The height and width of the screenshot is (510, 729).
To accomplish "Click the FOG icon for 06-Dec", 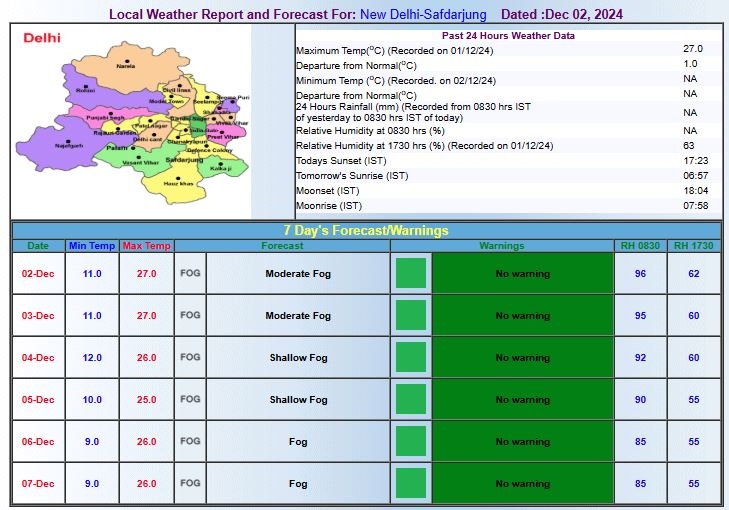I will click(190, 441).
